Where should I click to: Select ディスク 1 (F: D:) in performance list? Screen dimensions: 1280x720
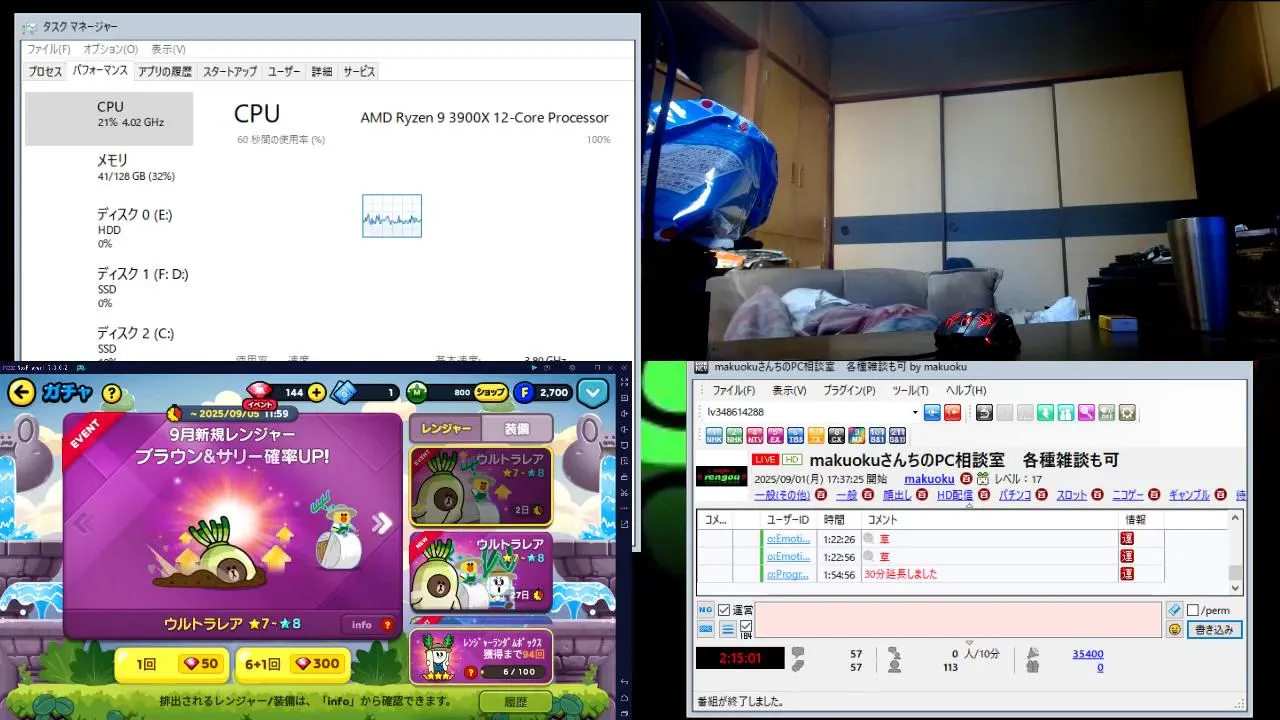(x=109, y=287)
